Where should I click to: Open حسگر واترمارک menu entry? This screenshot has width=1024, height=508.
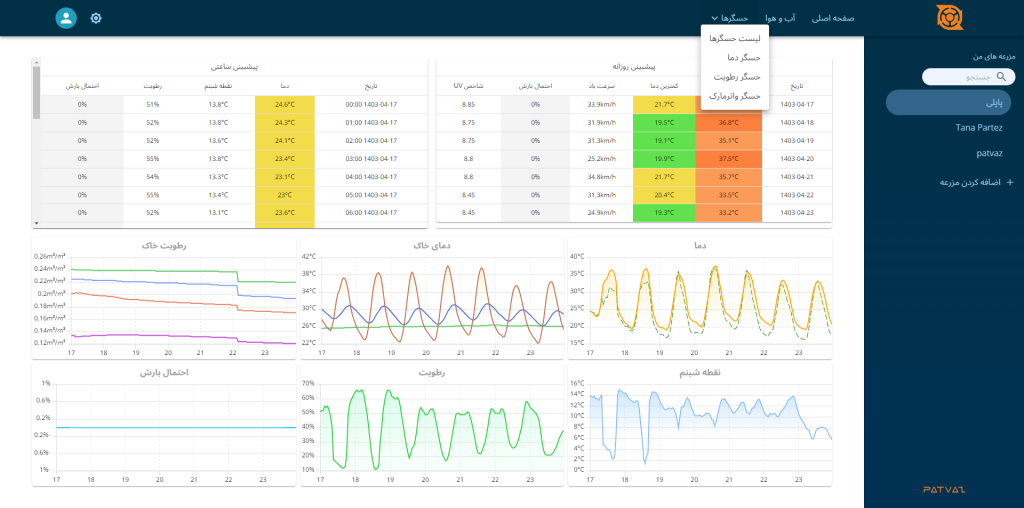(x=735, y=95)
